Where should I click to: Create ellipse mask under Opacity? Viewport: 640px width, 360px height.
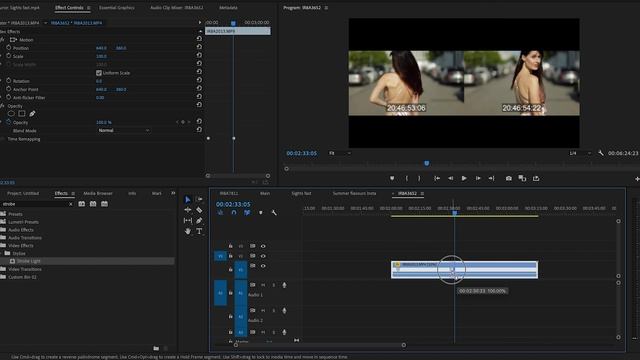coord(11,114)
